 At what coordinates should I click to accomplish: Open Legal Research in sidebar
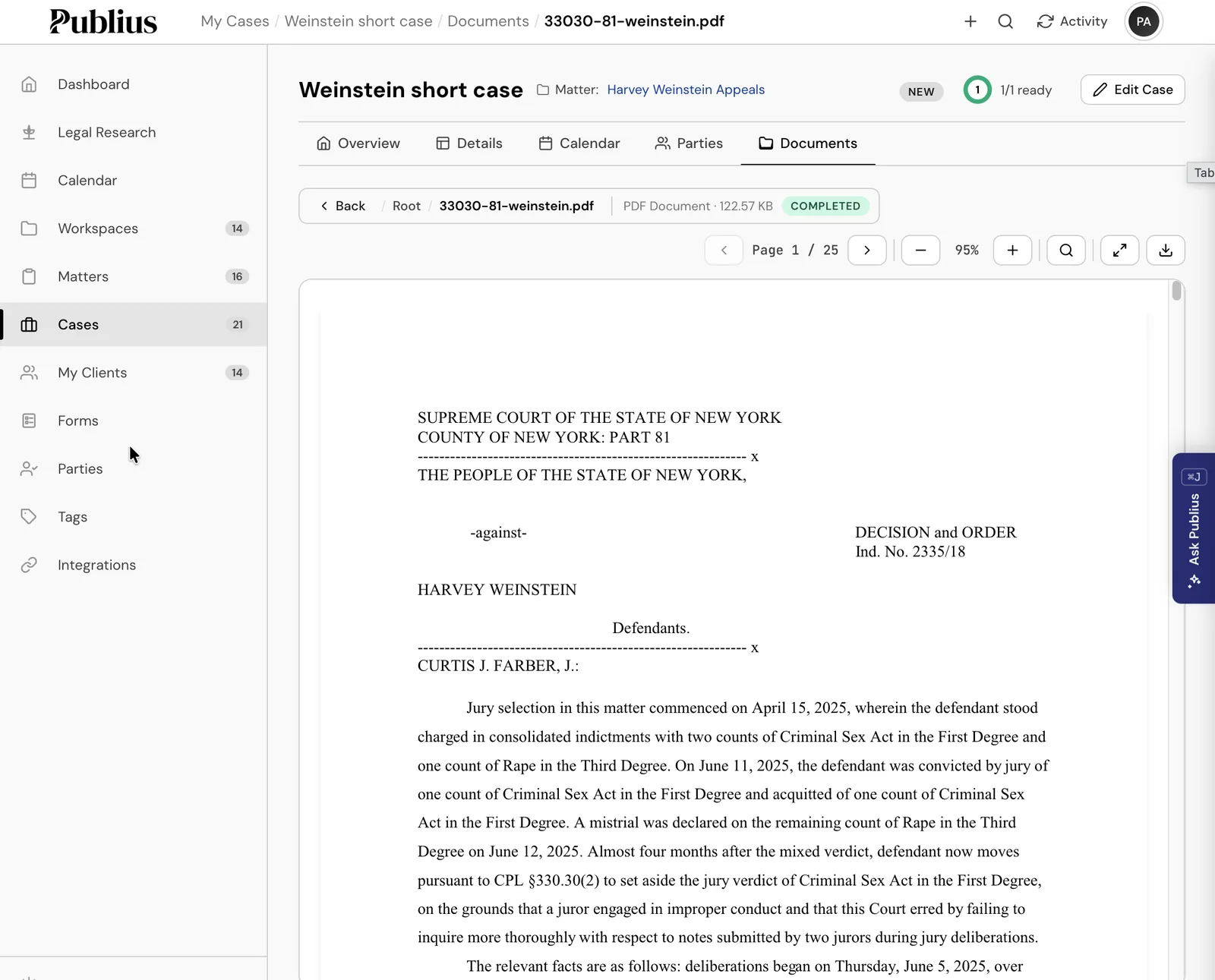[x=106, y=132]
